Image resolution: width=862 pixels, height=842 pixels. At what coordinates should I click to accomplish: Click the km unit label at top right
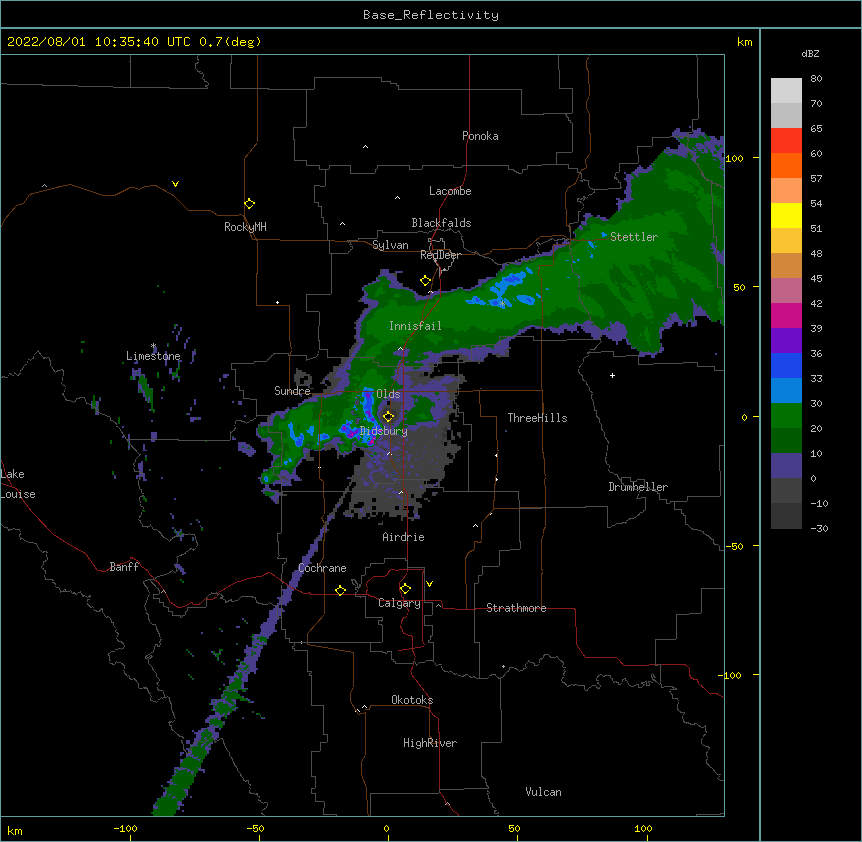tap(745, 42)
